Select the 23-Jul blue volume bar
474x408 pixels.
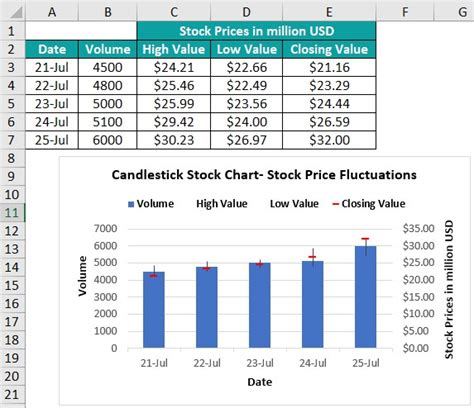click(x=260, y=305)
